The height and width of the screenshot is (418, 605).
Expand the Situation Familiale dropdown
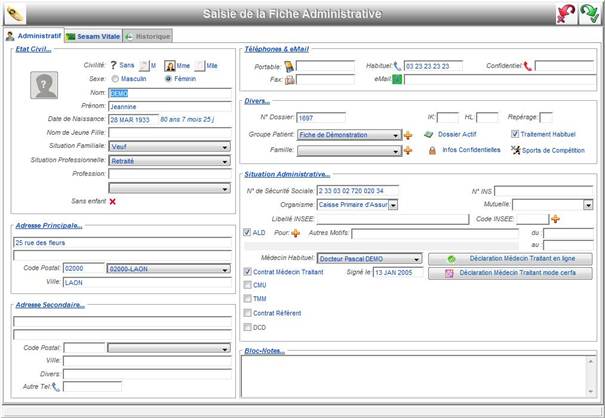click(x=225, y=146)
